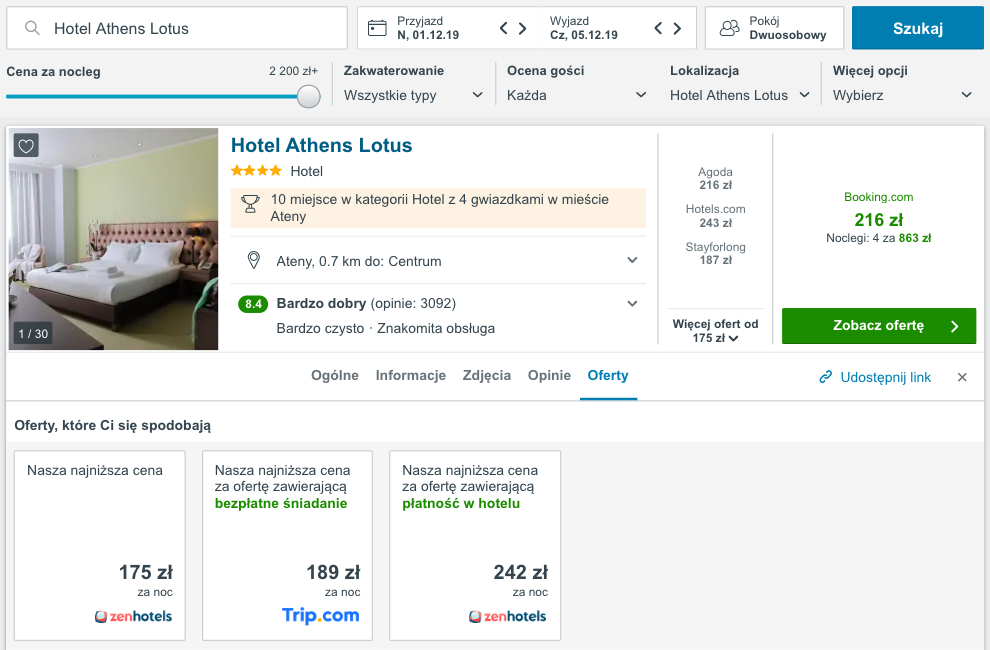The height and width of the screenshot is (650, 990).
Task: Expand the Ateny location details
Action: point(632,261)
